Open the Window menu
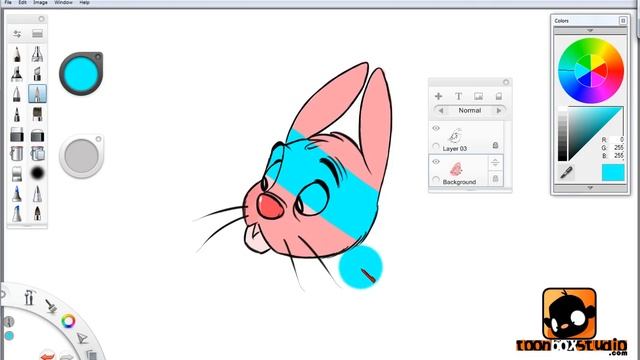640x360 pixels. pyautogui.click(x=63, y=2)
